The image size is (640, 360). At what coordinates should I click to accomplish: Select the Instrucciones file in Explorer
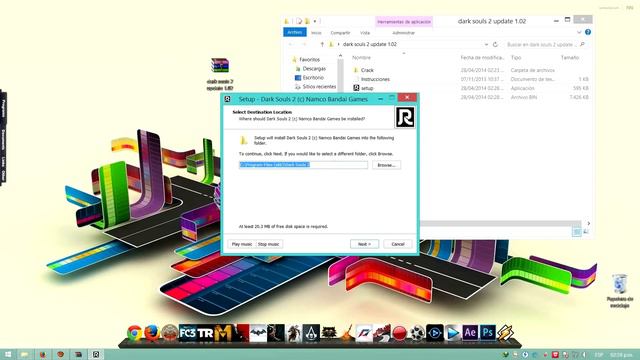[375, 79]
